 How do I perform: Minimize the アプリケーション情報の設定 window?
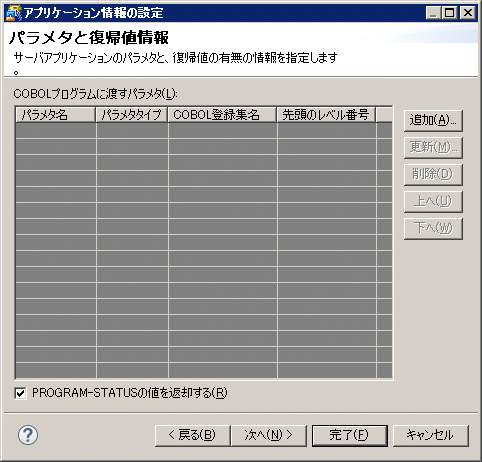[x=433, y=13]
